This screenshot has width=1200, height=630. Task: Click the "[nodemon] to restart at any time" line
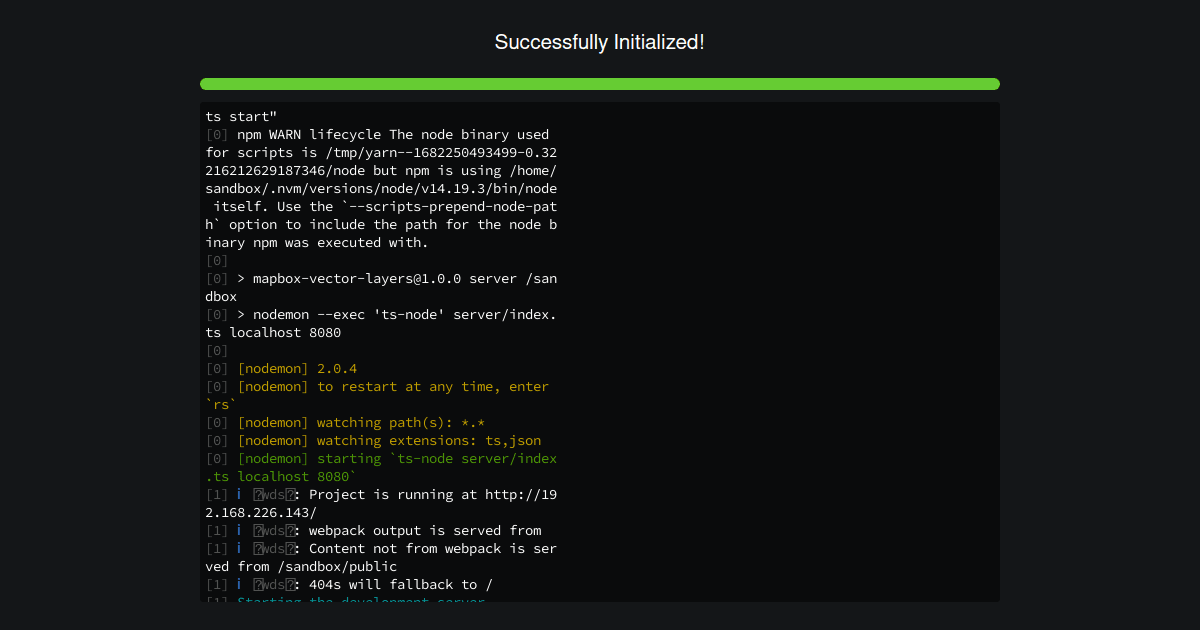(x=392, y=387)
